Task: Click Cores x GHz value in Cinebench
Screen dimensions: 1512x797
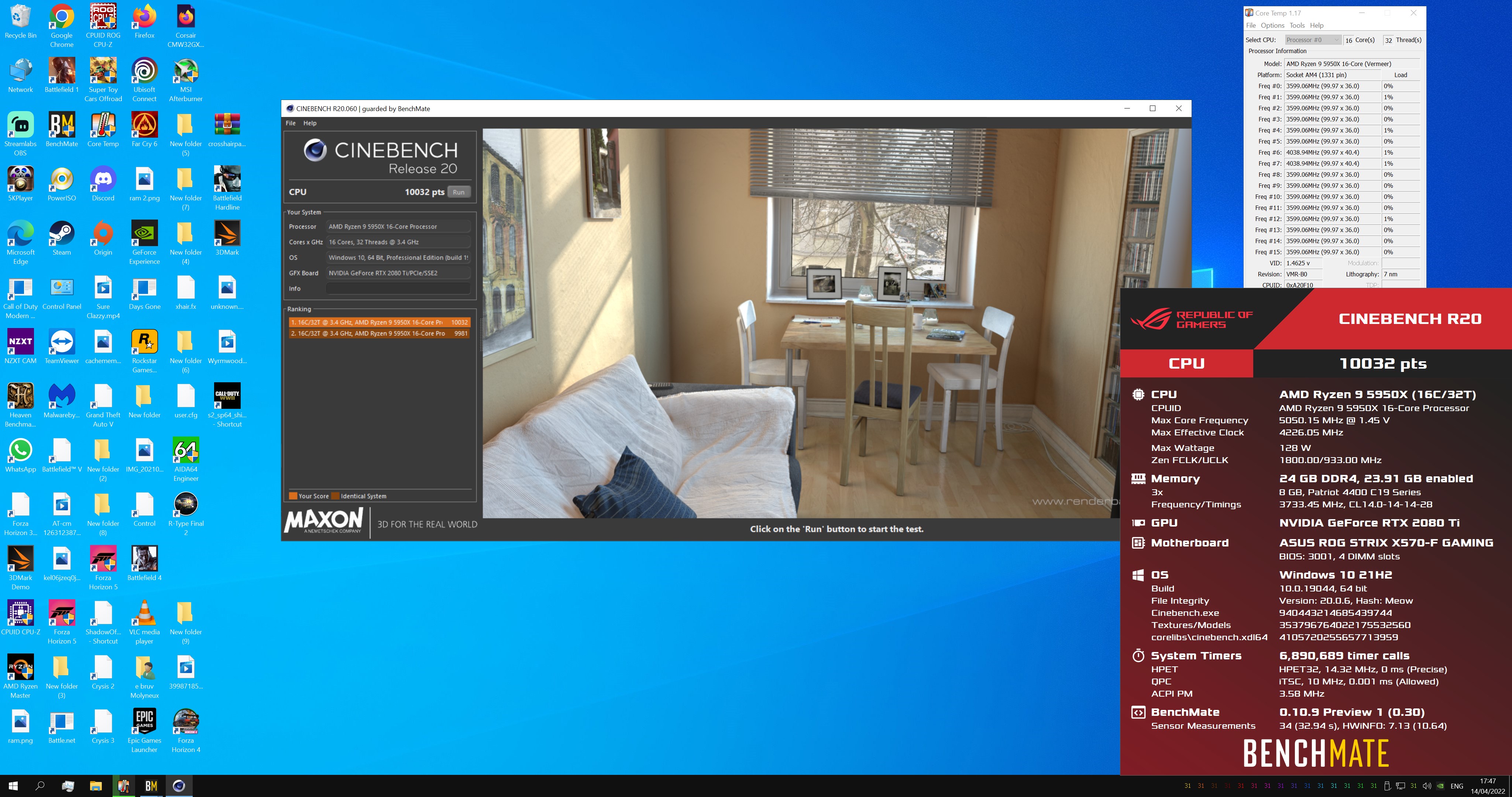Action: (x=398, y=242)
